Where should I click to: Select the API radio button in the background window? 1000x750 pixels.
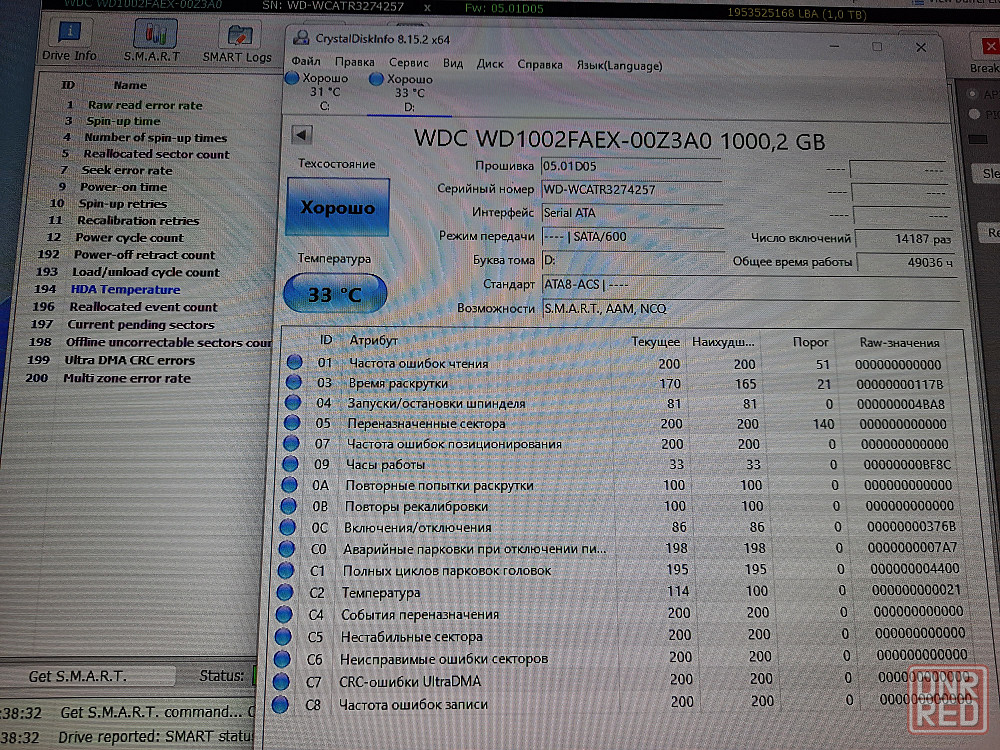click(x=973, y=94)
